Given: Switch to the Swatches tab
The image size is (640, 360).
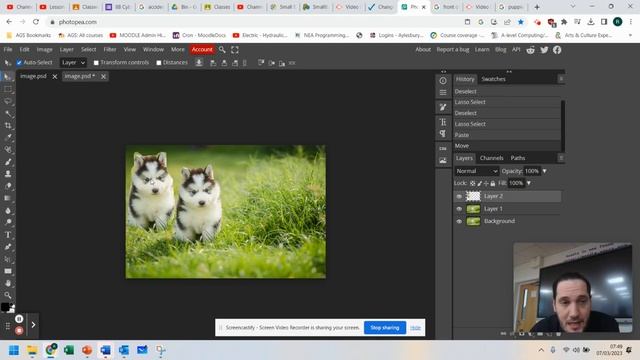Looking at the screenshot, I should 493,79.
